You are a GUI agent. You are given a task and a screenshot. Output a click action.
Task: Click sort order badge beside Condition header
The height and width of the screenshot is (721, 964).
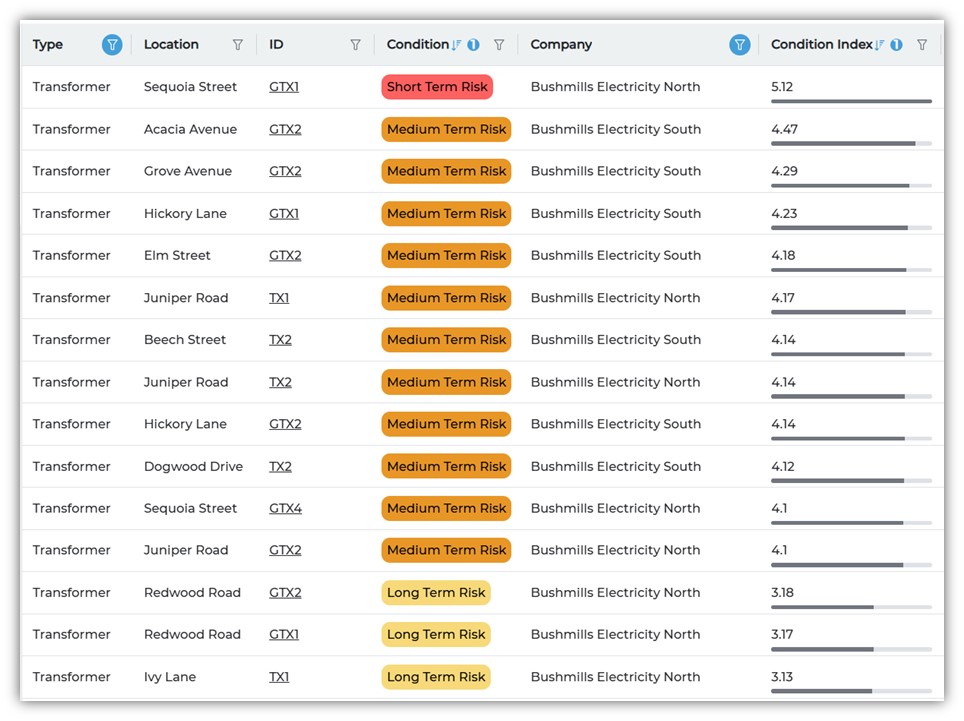(473, 45)
